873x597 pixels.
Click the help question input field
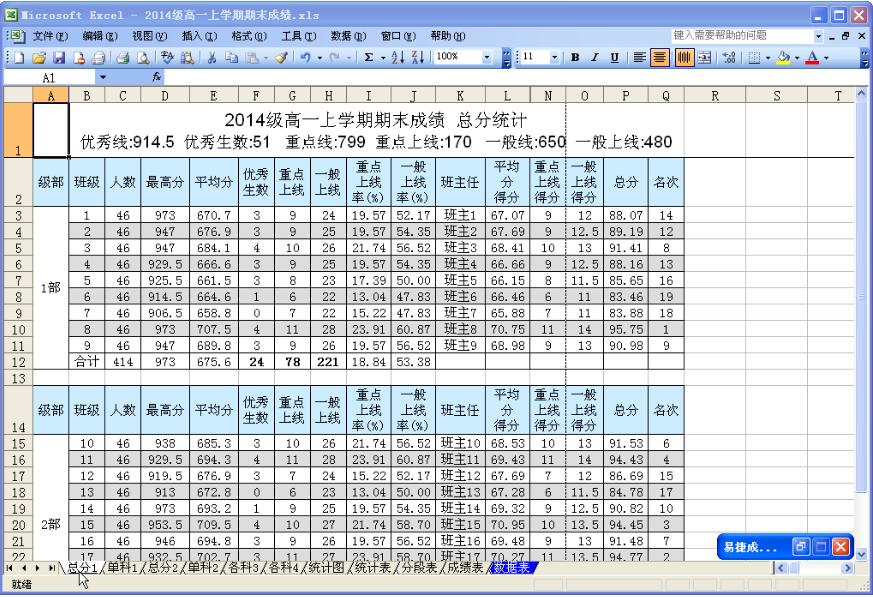click(742, 36)
